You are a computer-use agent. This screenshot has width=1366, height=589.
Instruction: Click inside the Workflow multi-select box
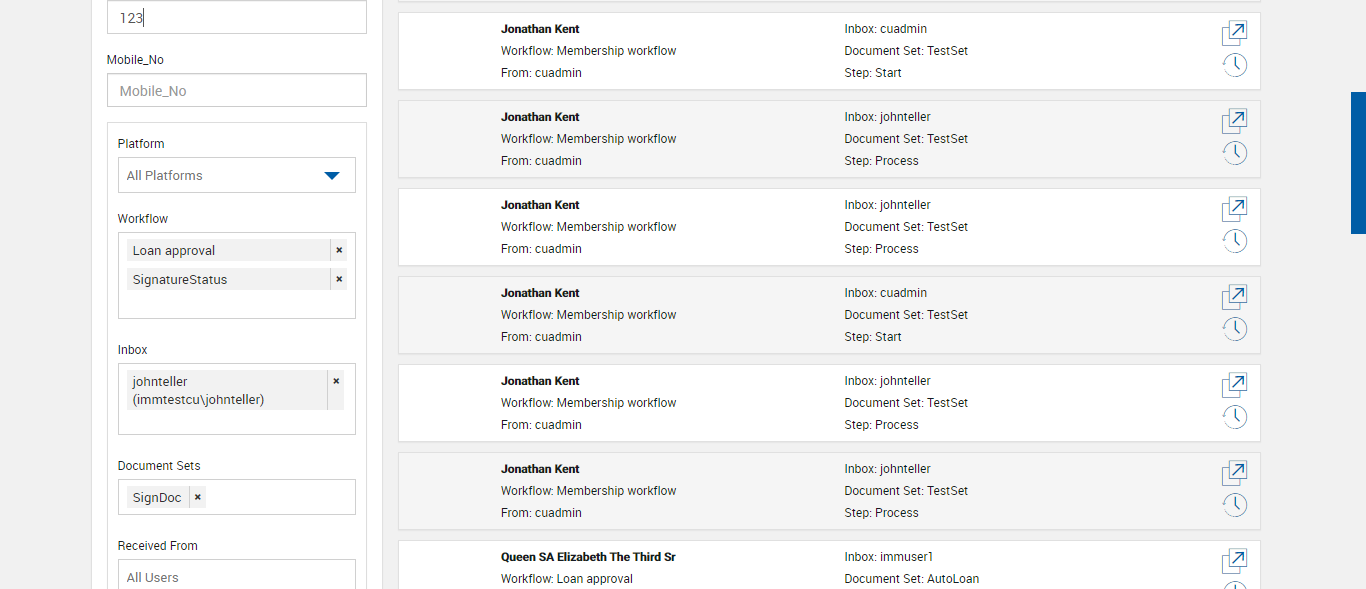[236, 305]
